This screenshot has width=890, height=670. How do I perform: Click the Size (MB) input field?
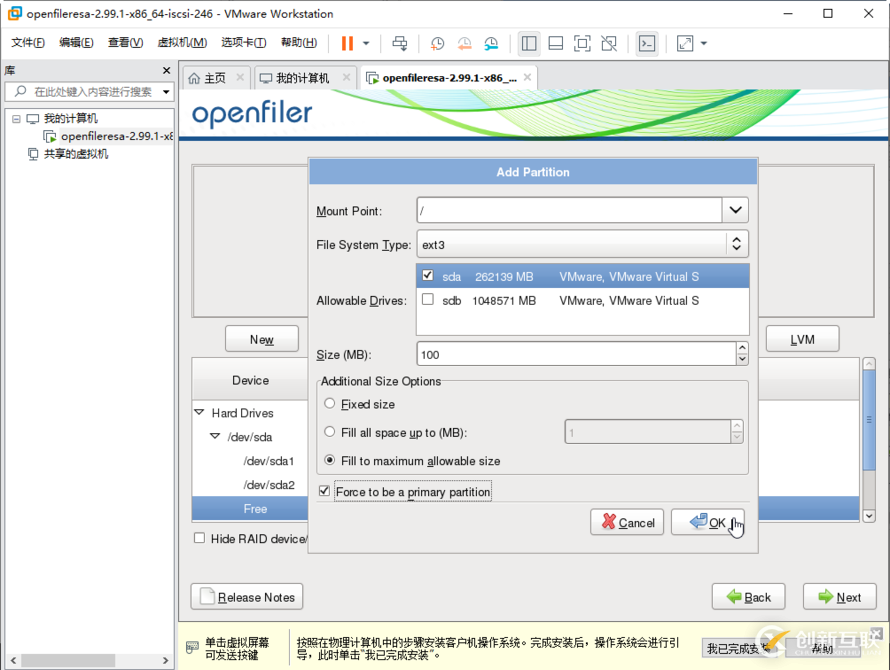[x=575, y=354]
